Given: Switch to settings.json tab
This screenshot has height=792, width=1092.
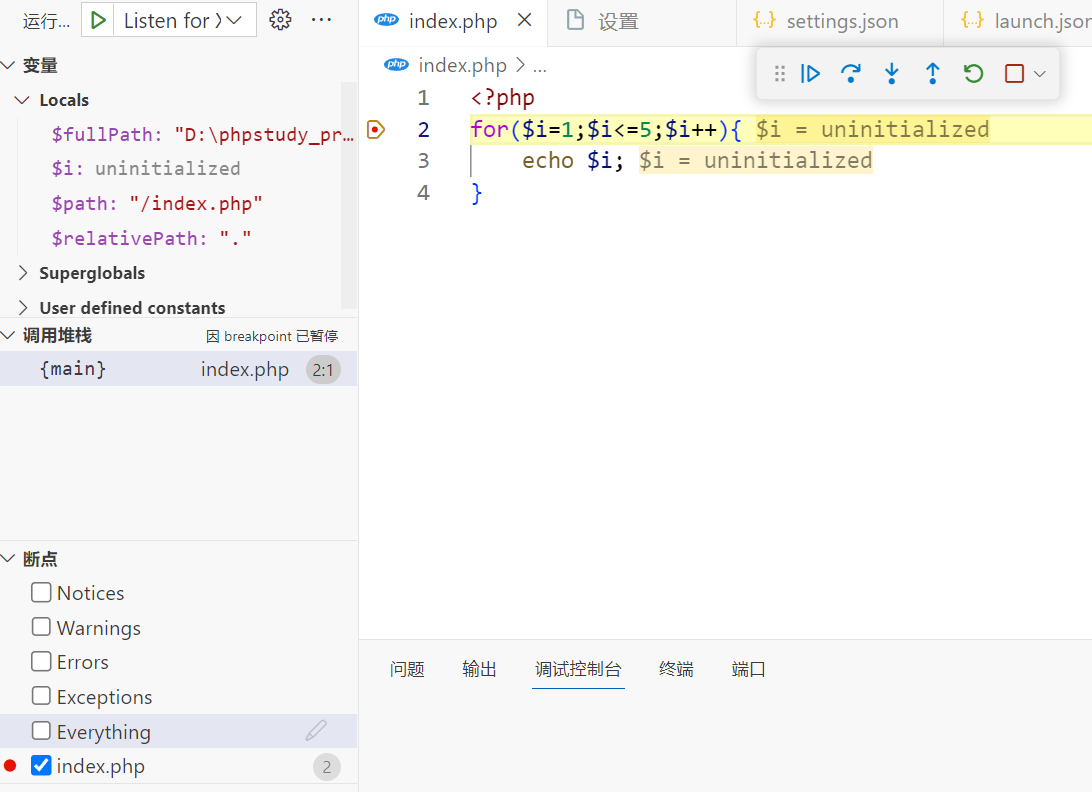Looking at the screenshot, I should click(841, 22).
